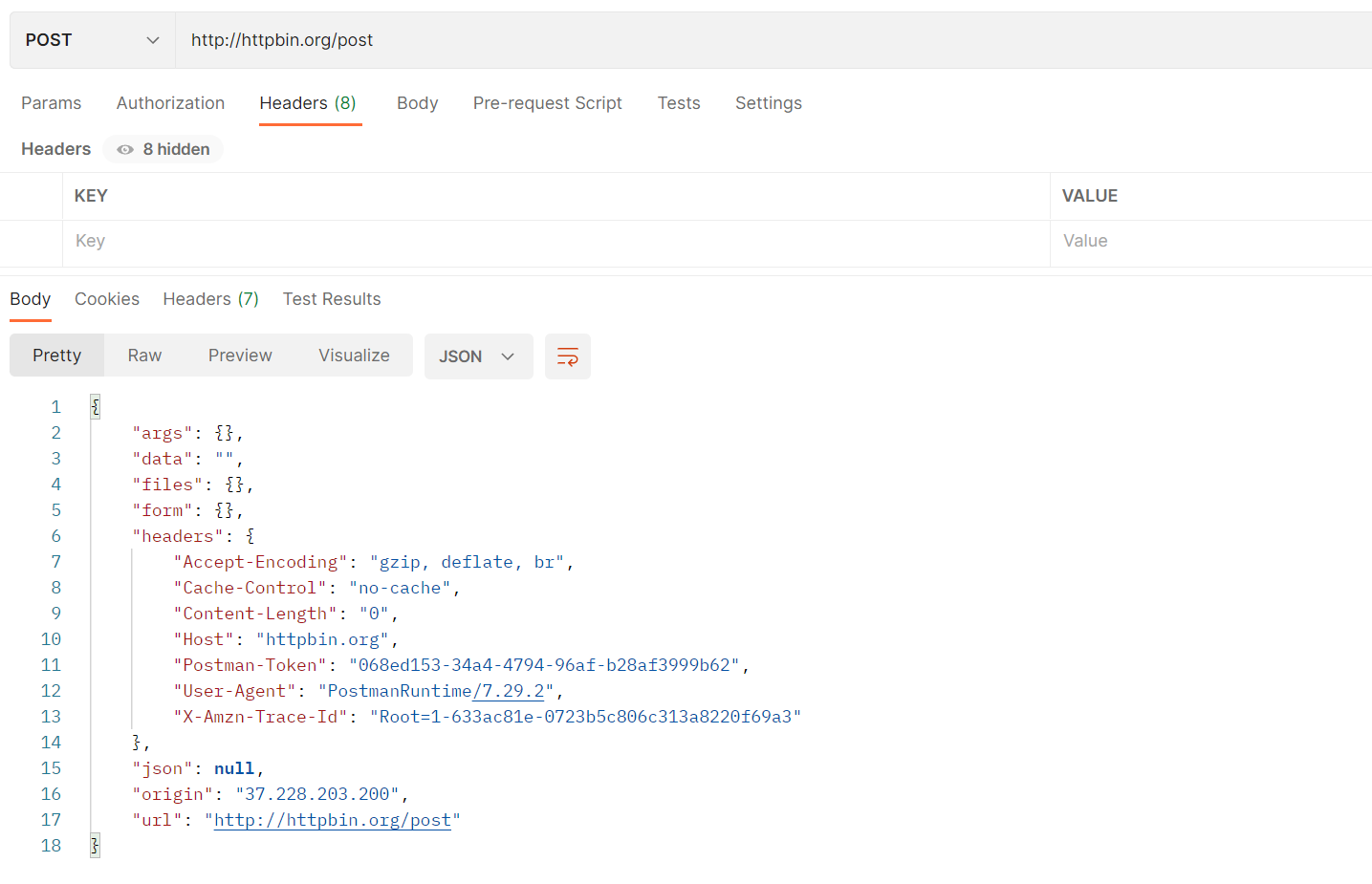Select the request Headers (8) tab
1372x884 pixels.
pos(308,103)
